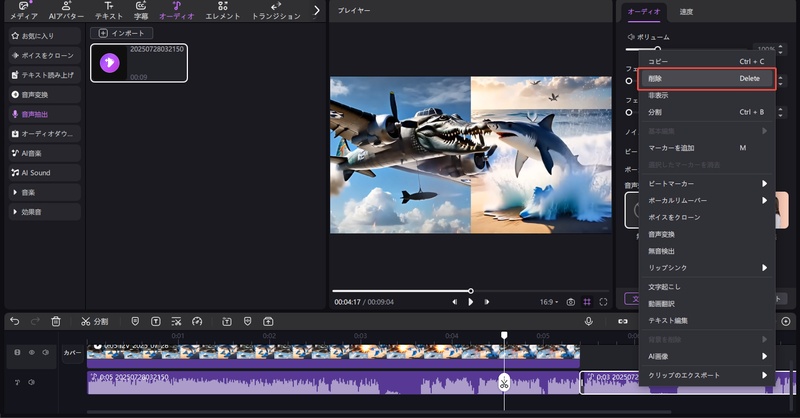Step to the previous frame
800x418 pixels.
[454, 302]
